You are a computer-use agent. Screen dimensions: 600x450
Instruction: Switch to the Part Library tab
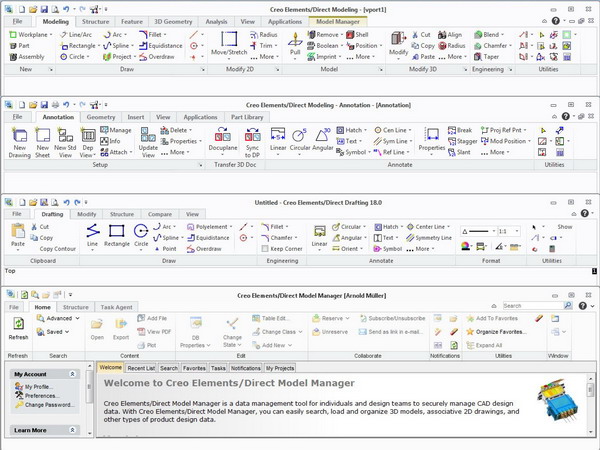[247, 117]
